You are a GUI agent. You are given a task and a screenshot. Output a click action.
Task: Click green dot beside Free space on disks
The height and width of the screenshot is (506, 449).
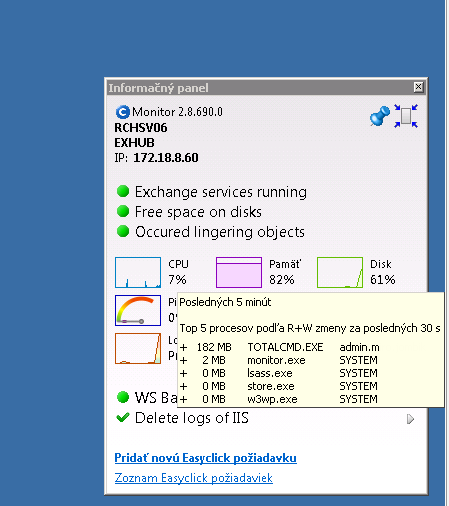[x=123, y=211]
